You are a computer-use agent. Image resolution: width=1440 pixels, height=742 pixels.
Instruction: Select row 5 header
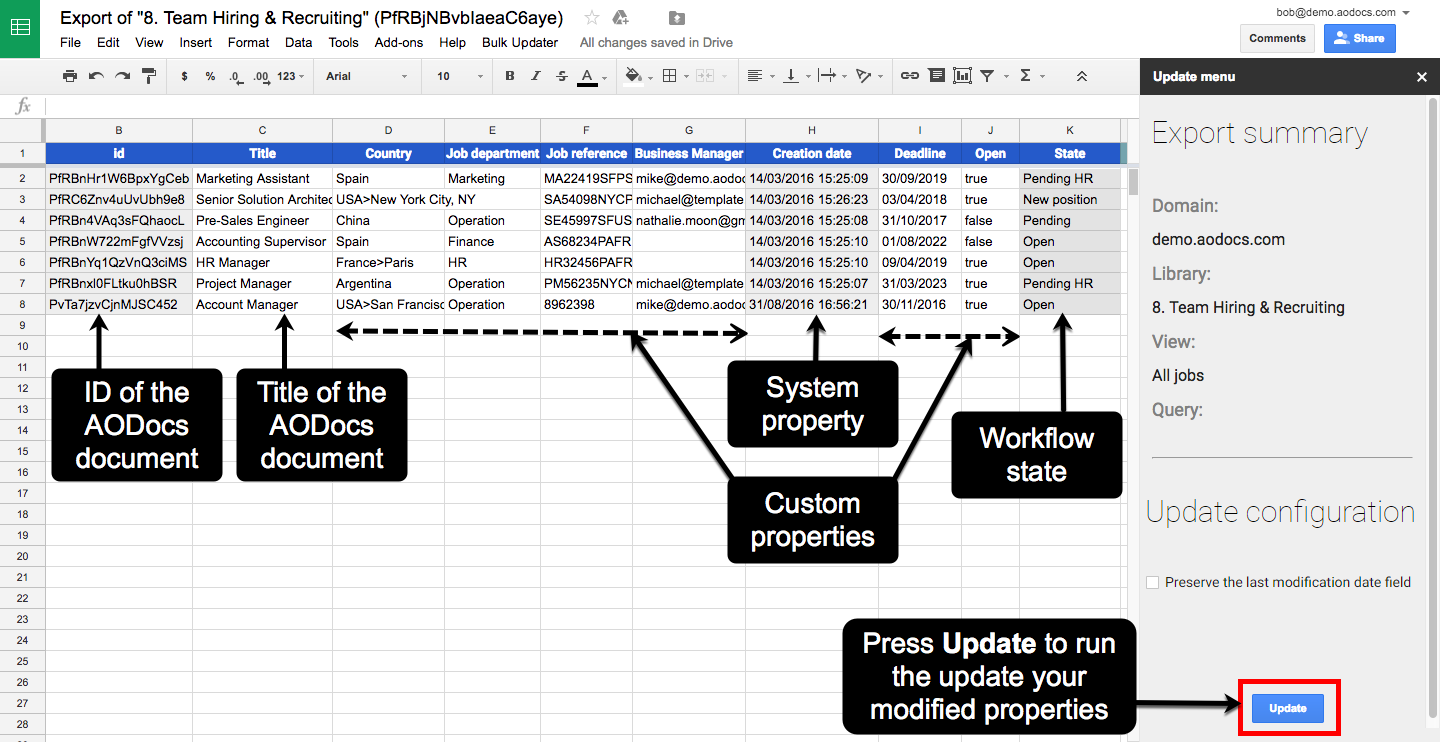coord(22,241)
